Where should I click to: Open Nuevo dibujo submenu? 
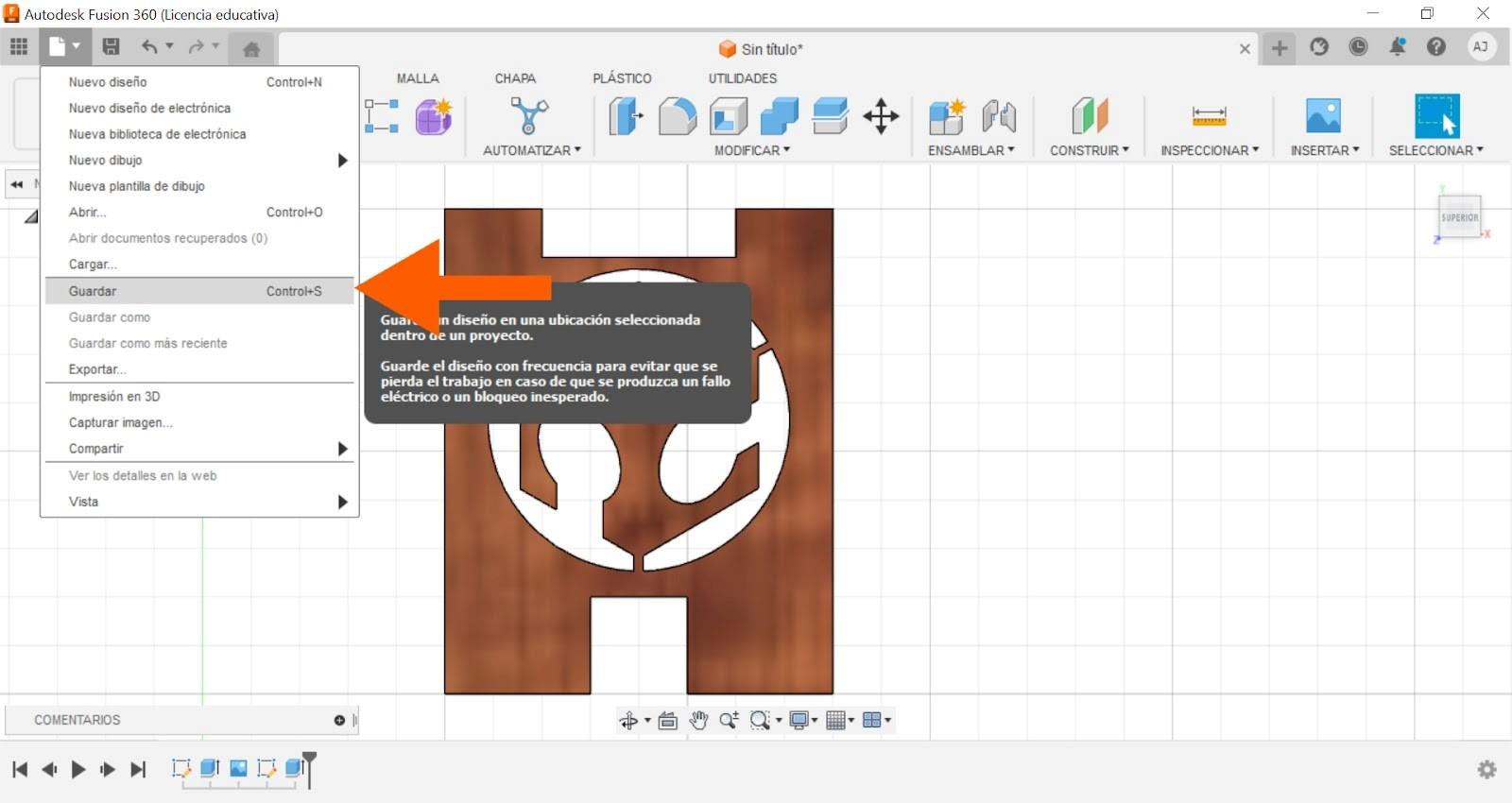point(199,161)
